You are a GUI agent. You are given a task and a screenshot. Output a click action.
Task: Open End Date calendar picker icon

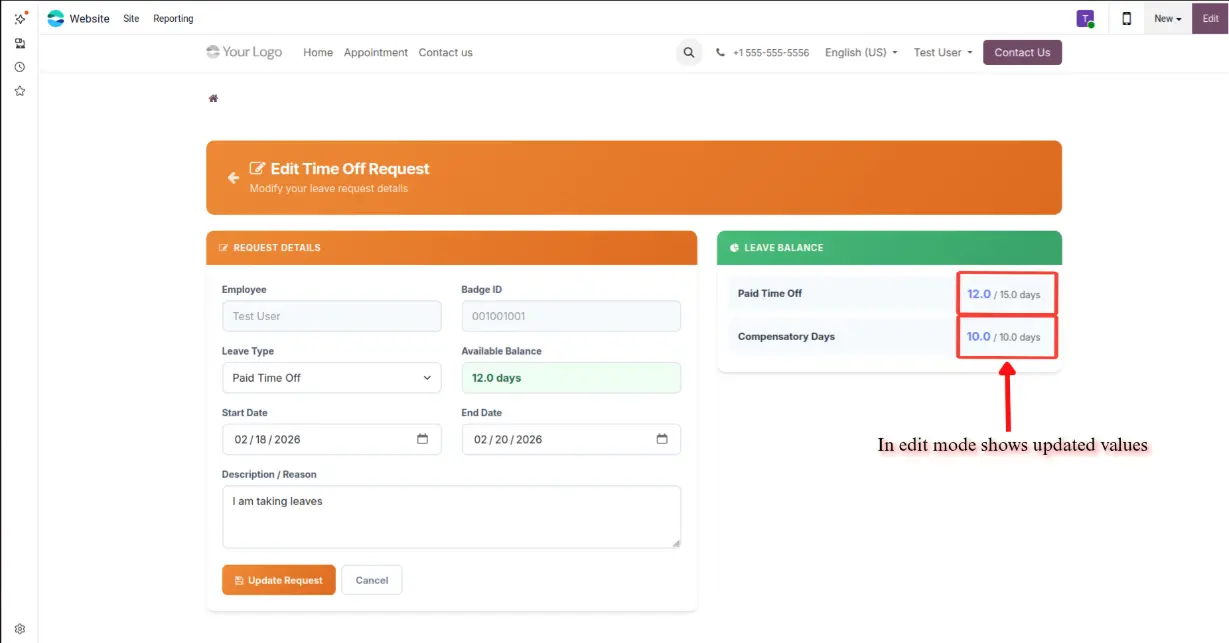coord(662,439)
